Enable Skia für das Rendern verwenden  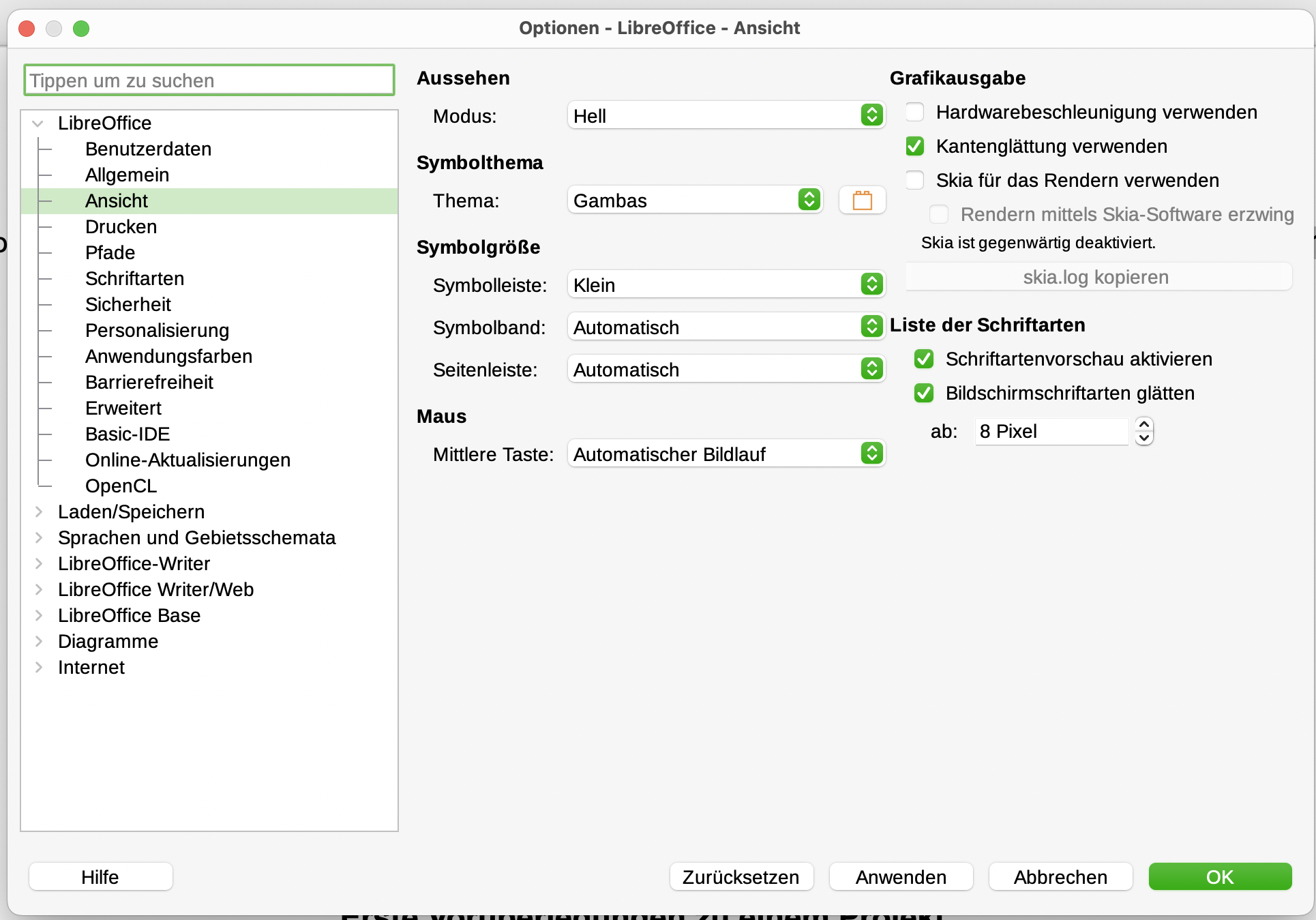915,180
